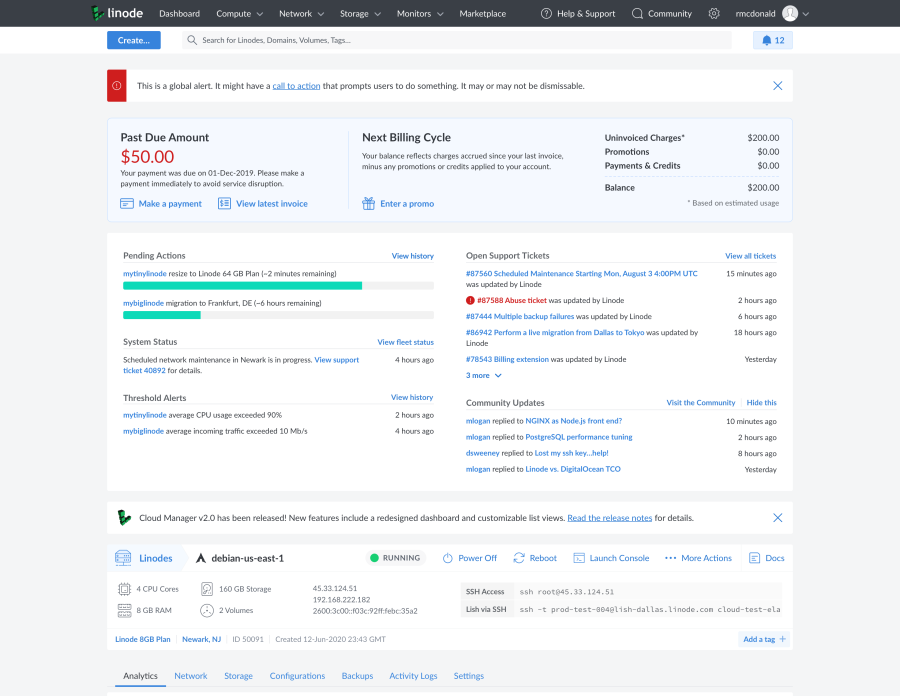This screenshot has height=696, width=900.
Task: Open Help & Support question icon
Action: pyautogui.click(x=546, y=13)
